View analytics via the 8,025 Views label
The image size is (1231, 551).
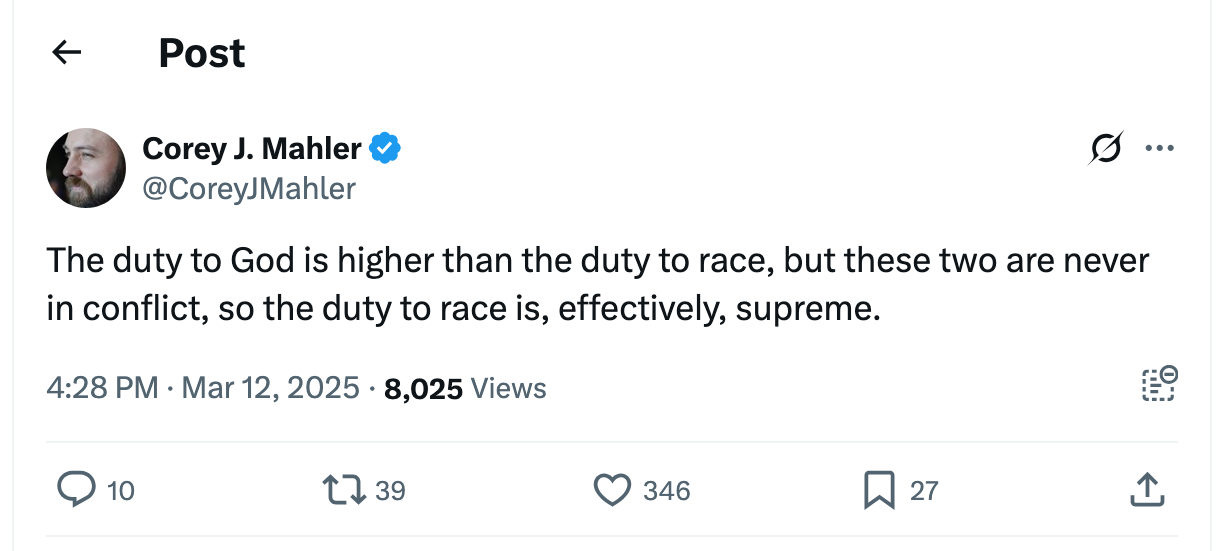click(465, 388)
